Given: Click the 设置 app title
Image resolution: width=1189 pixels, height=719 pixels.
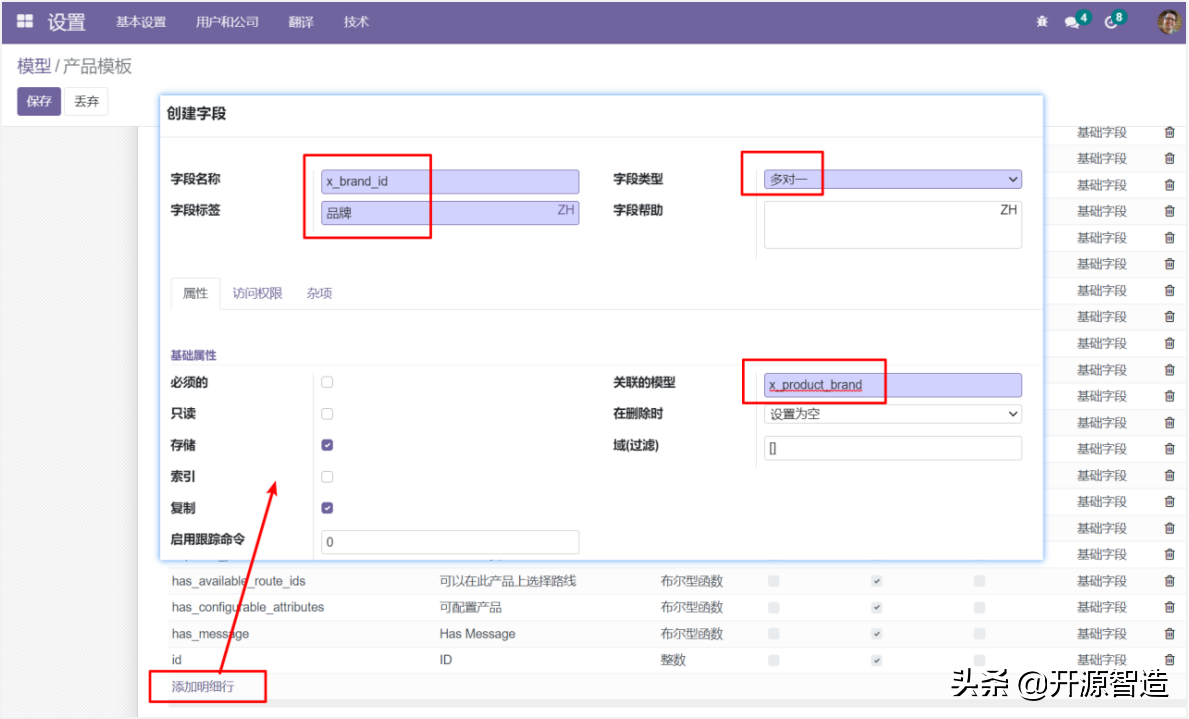Looking at the screenshot, I should (x=67, y=22).
